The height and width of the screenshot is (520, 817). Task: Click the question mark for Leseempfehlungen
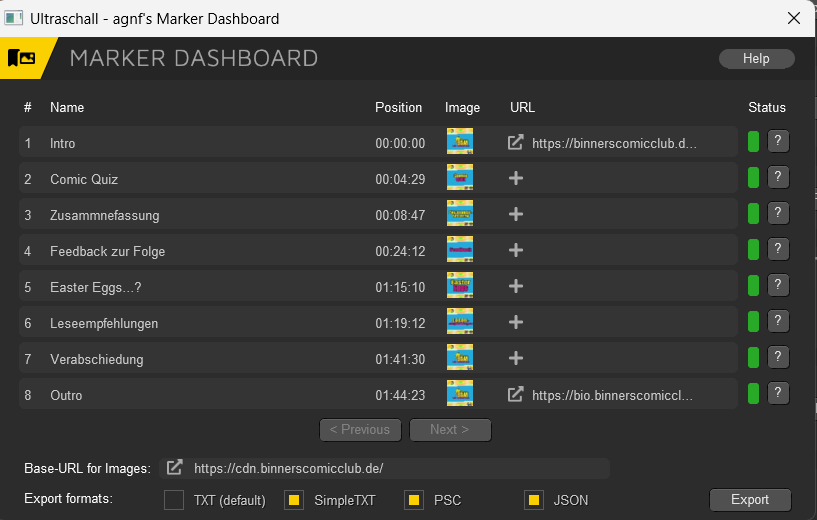click(x=778, y=322)
